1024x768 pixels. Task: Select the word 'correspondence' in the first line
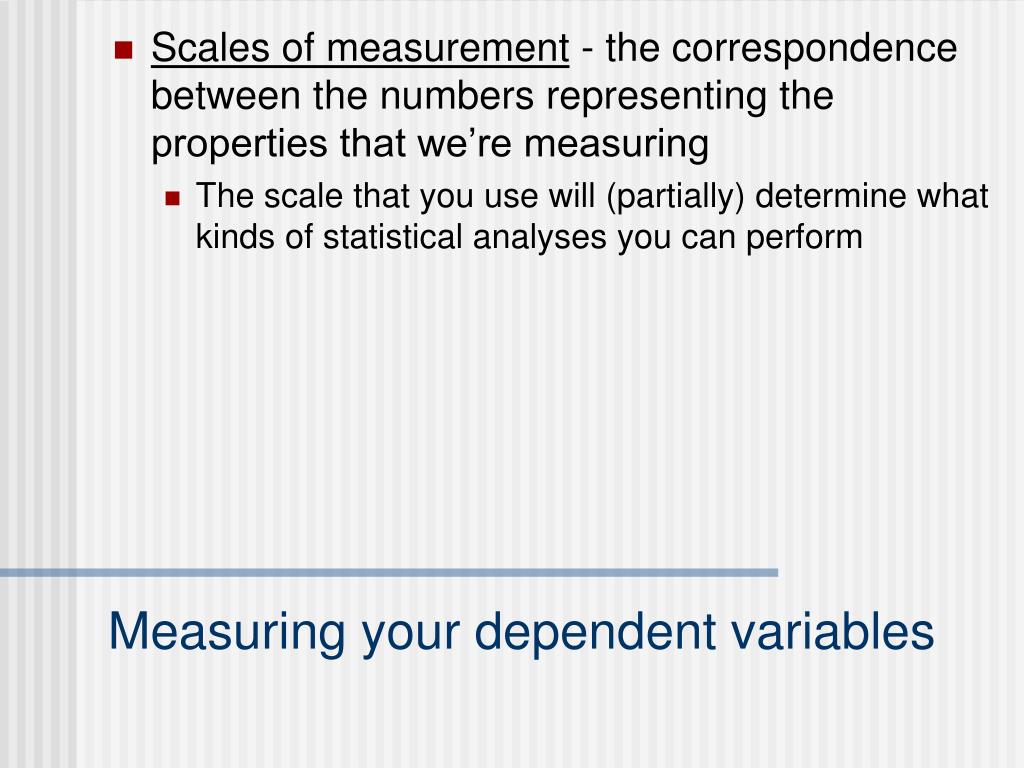coord(814,48)
